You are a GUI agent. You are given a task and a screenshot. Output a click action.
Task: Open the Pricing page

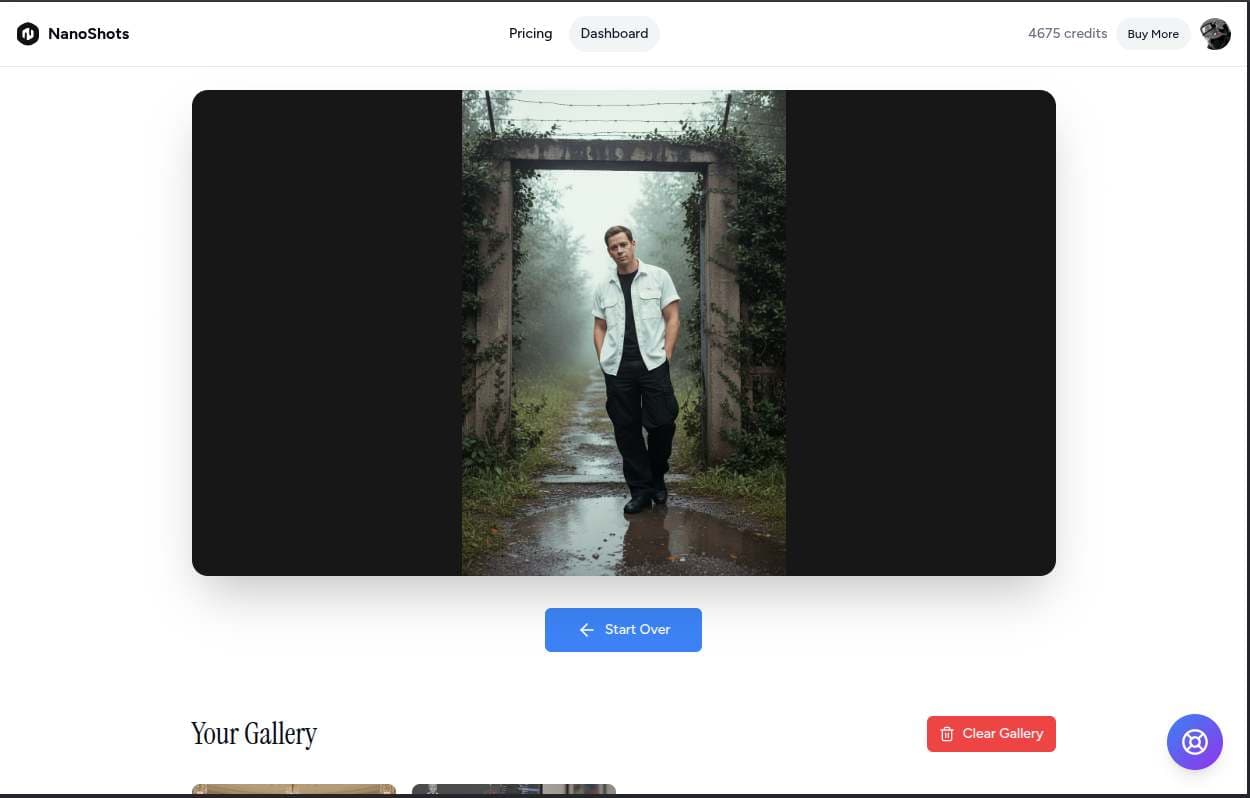tap(530, 33)
